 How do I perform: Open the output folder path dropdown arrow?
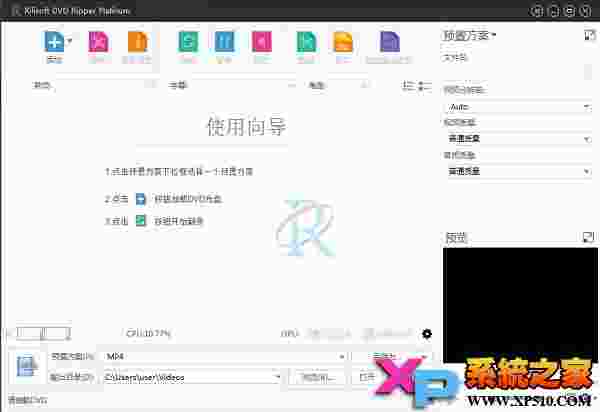click(278, 378)
